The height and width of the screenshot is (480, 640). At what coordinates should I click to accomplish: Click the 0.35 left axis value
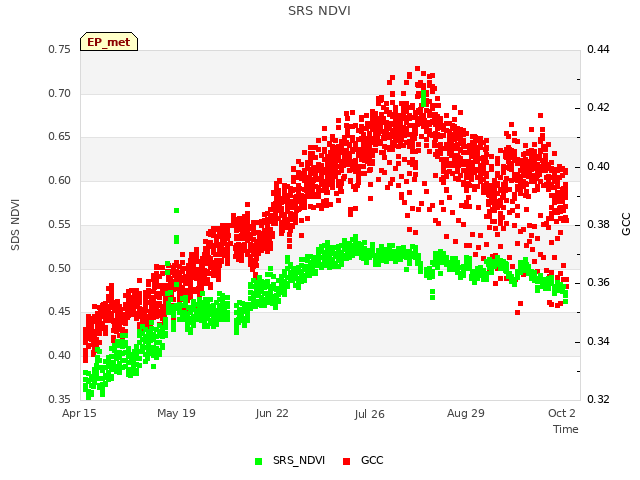click(x=60, y=399)
